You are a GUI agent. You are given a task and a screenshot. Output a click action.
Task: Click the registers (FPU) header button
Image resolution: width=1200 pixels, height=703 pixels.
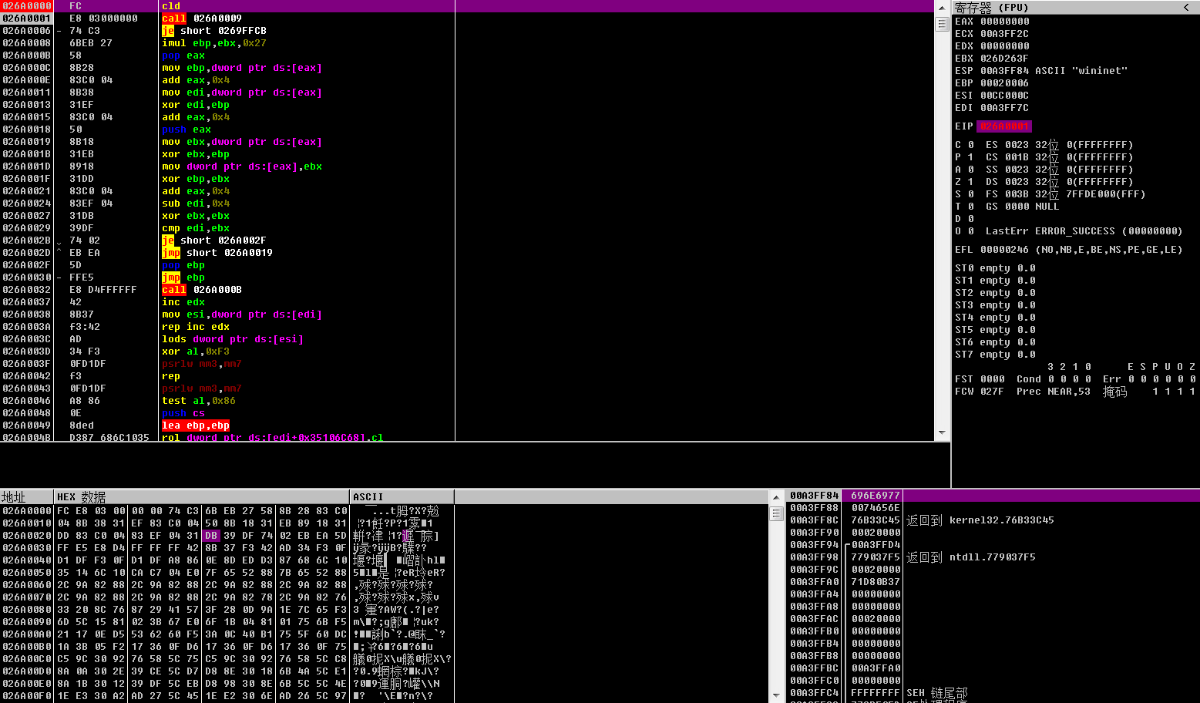tap(1075, 7)
